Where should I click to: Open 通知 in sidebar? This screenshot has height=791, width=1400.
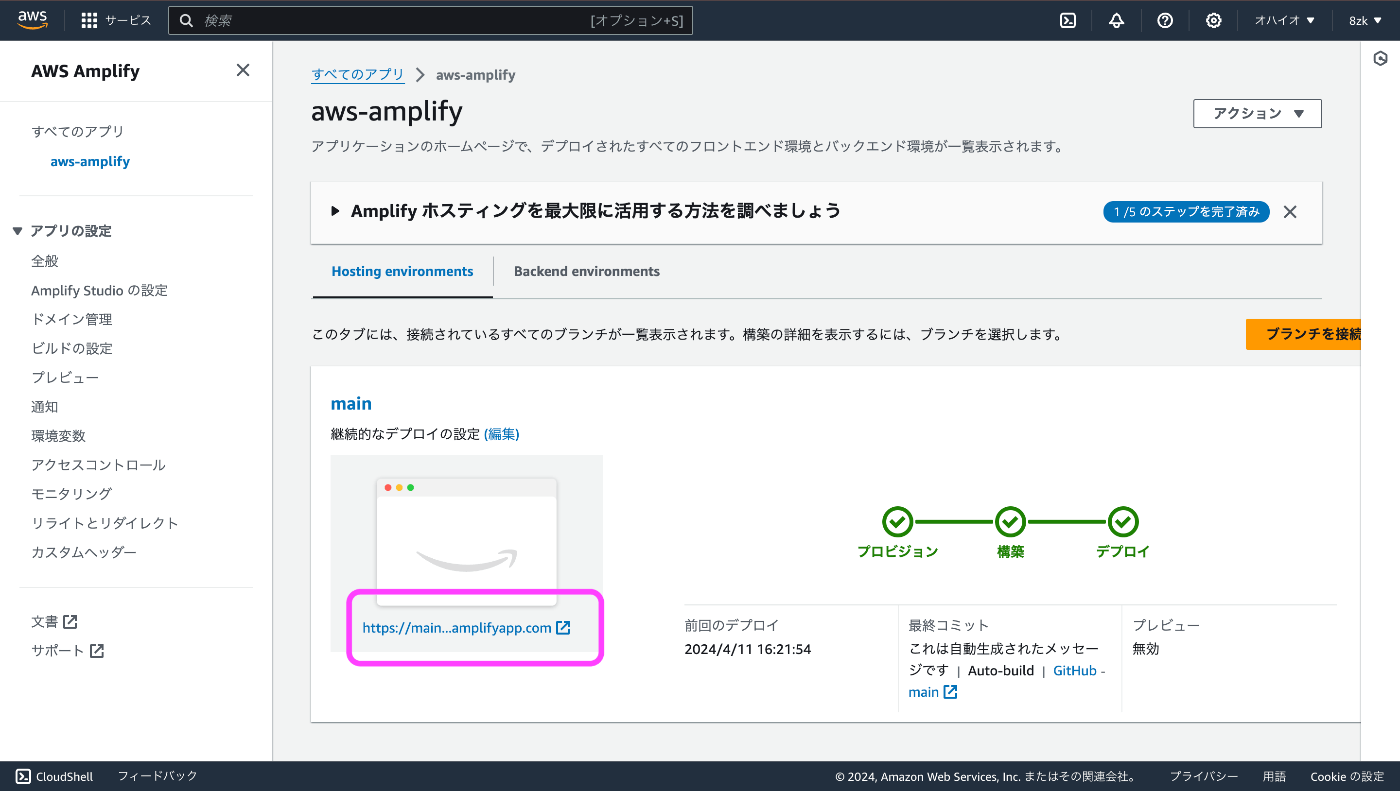45,406
